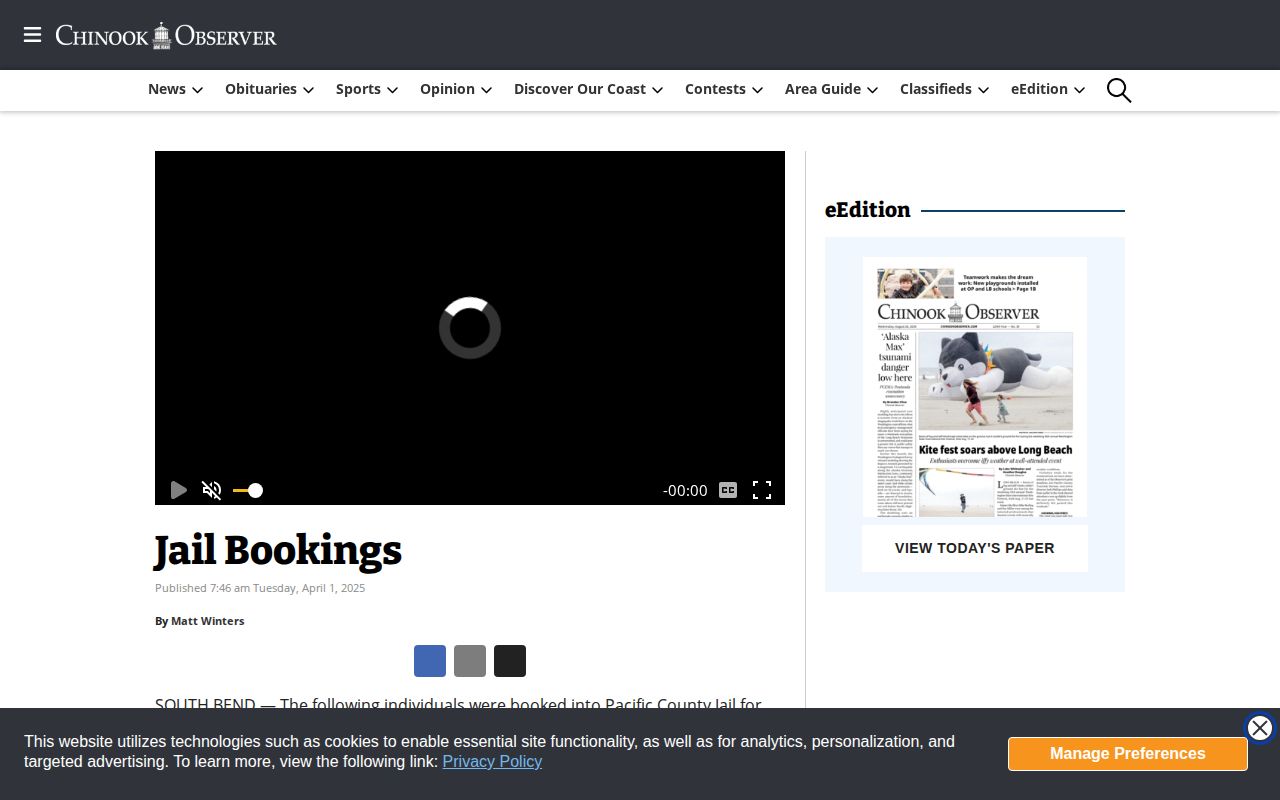1280x800 pixels.
Task: Open the site search magnifier
Action: point(1119,90)
